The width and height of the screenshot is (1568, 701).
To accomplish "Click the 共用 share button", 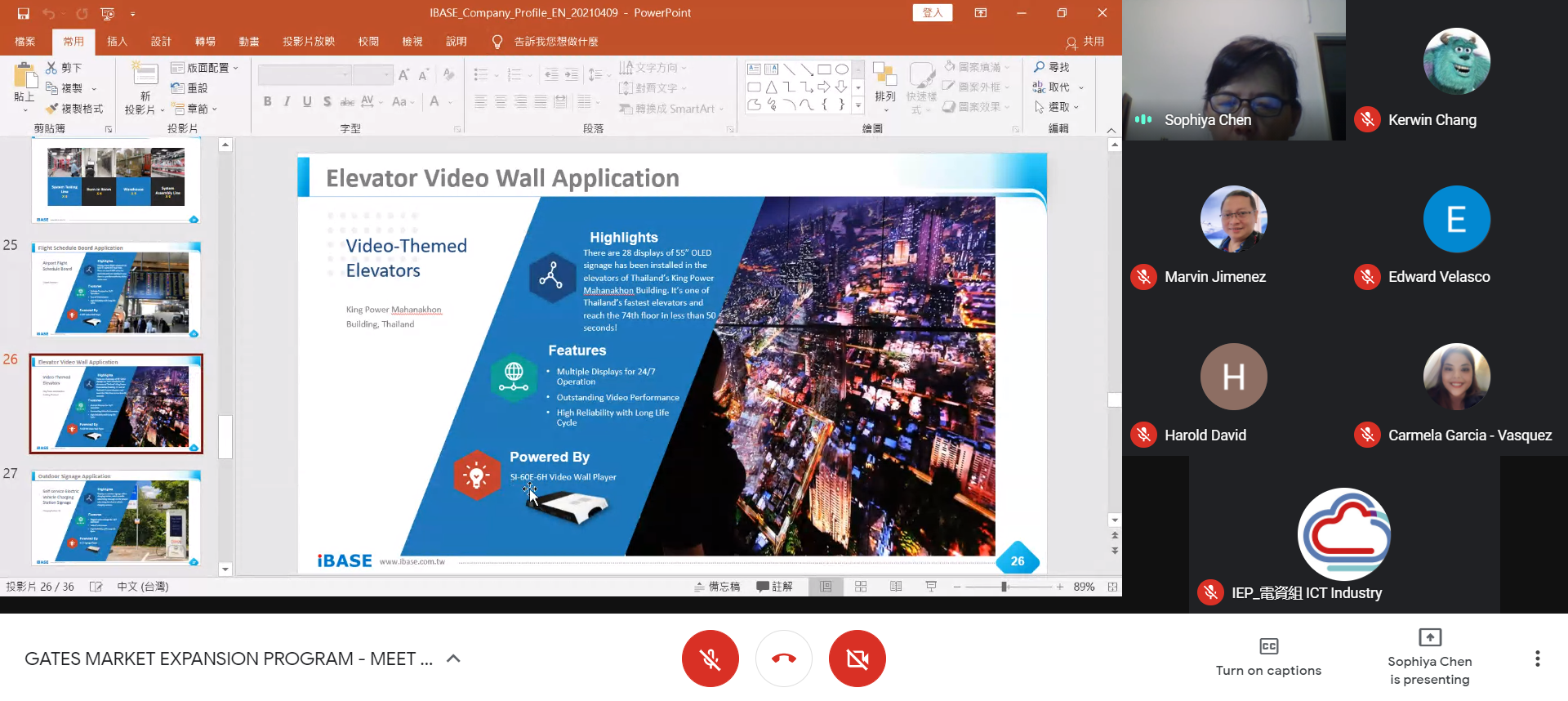I will [x=1085, y=42].
